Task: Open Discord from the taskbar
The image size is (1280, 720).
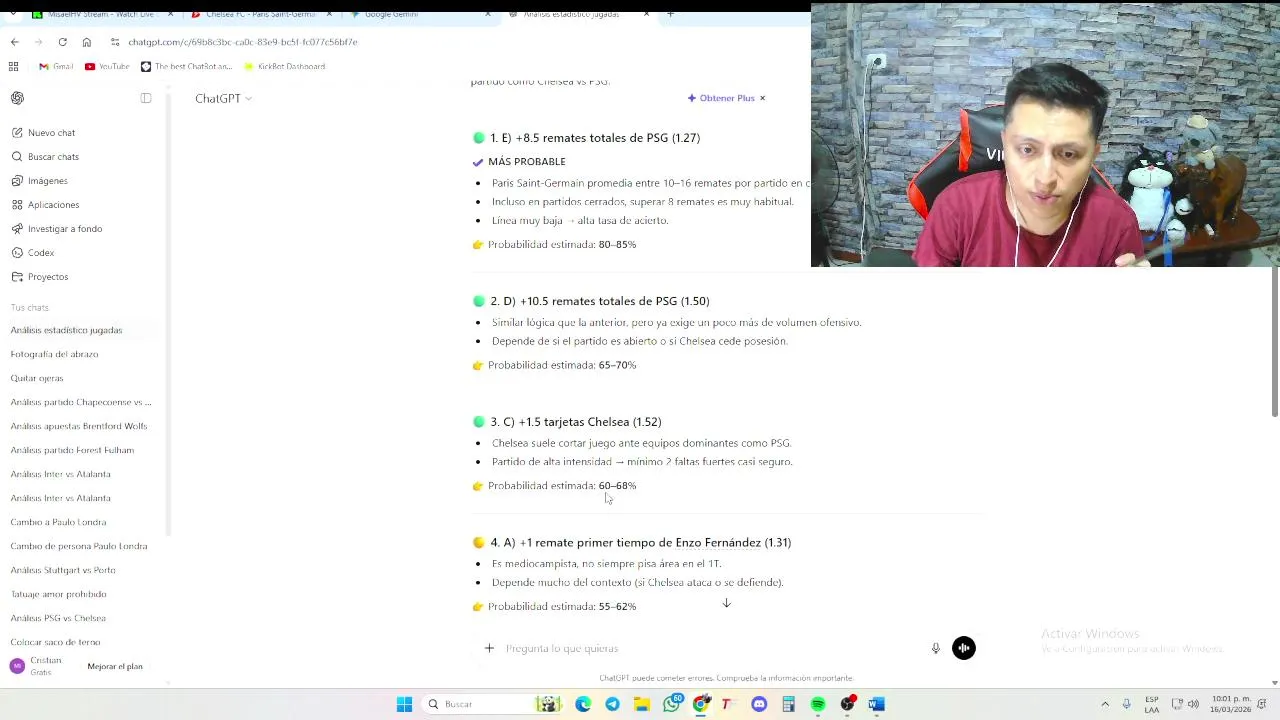Action: pyautogui.click(x=759, y=704)
